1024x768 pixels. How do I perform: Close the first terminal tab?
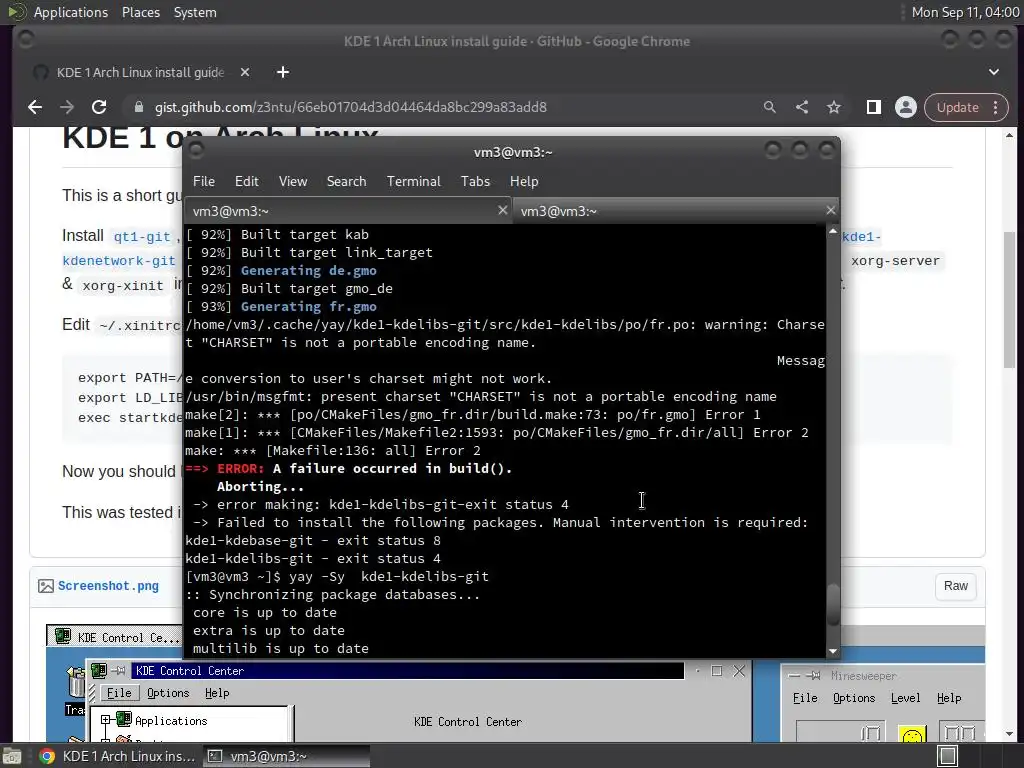click(x=502, y=210)
